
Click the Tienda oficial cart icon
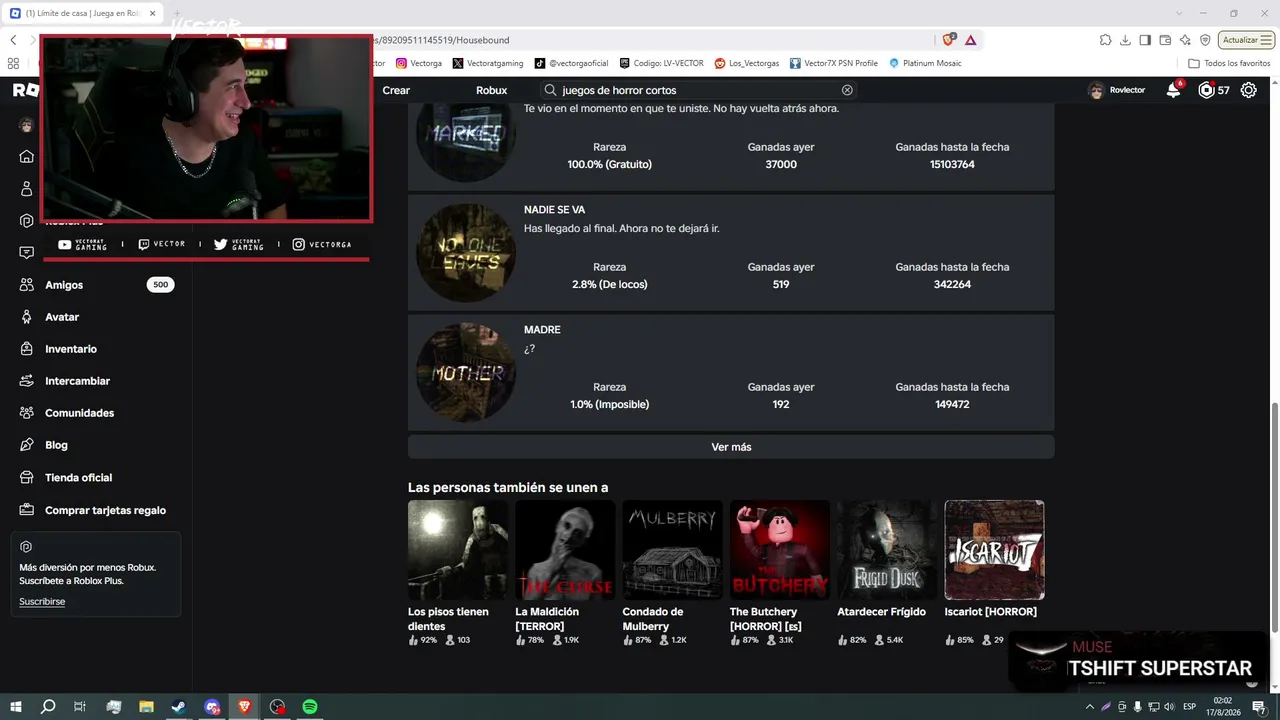[x=27, y=478]
